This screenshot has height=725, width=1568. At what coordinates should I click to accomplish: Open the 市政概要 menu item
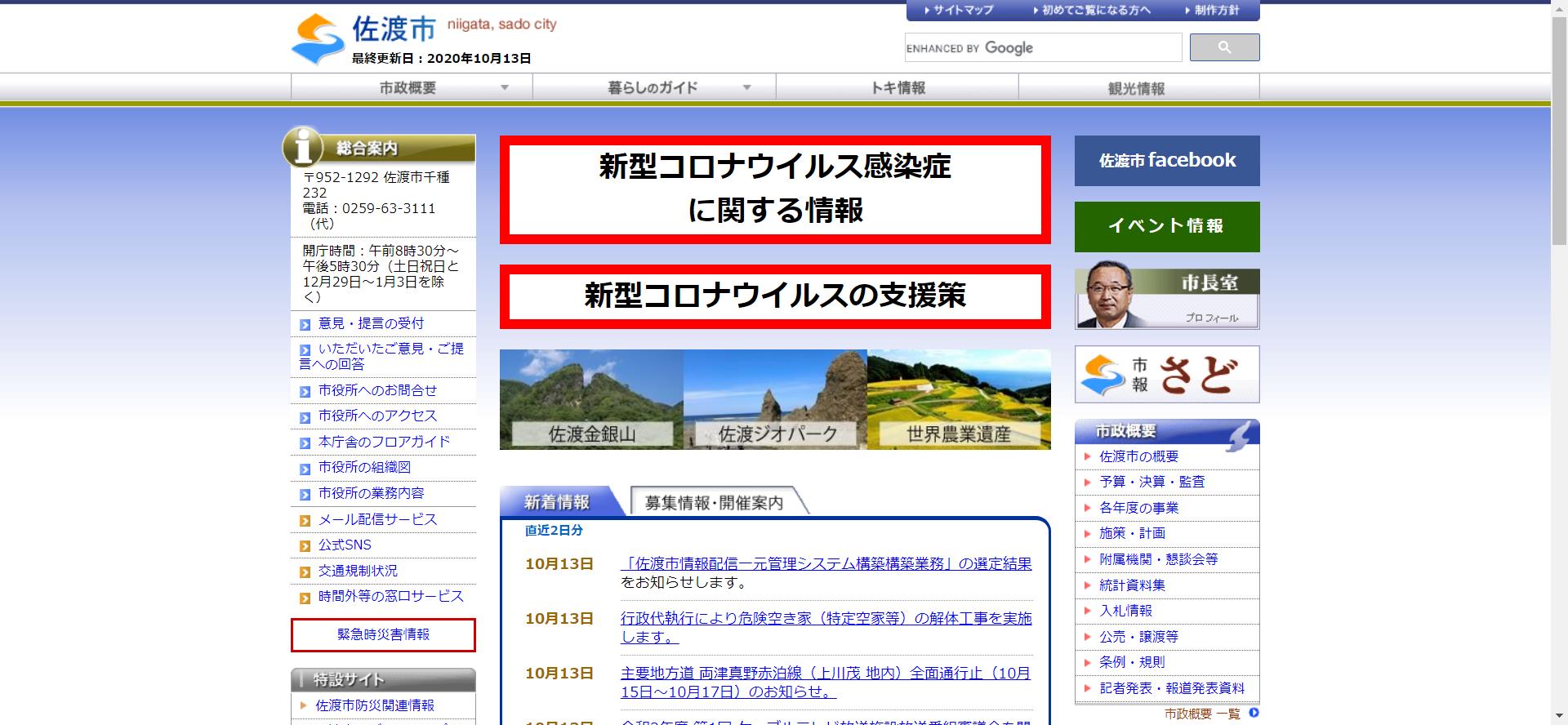pos(412,87)
